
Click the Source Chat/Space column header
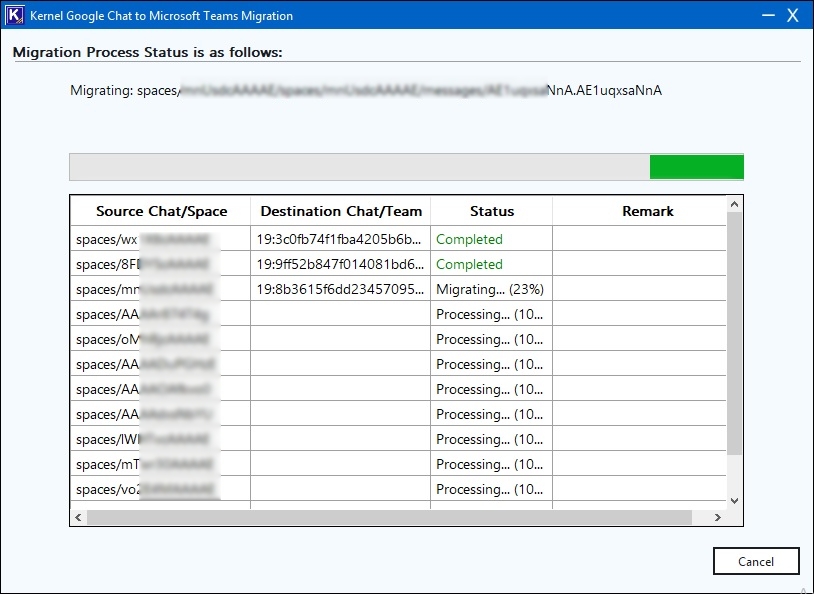(x=161, y=211)
